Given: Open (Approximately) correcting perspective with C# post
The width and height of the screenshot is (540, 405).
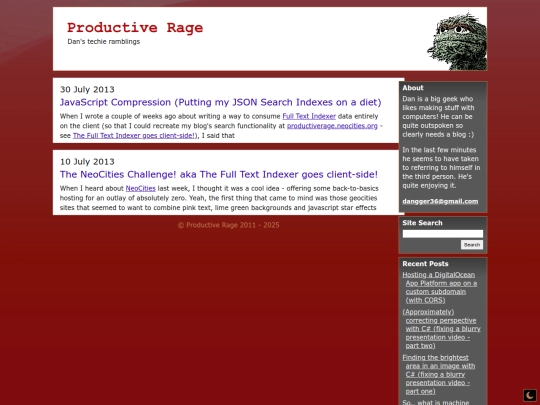Looking at the screenshot, I should point(442,329).
